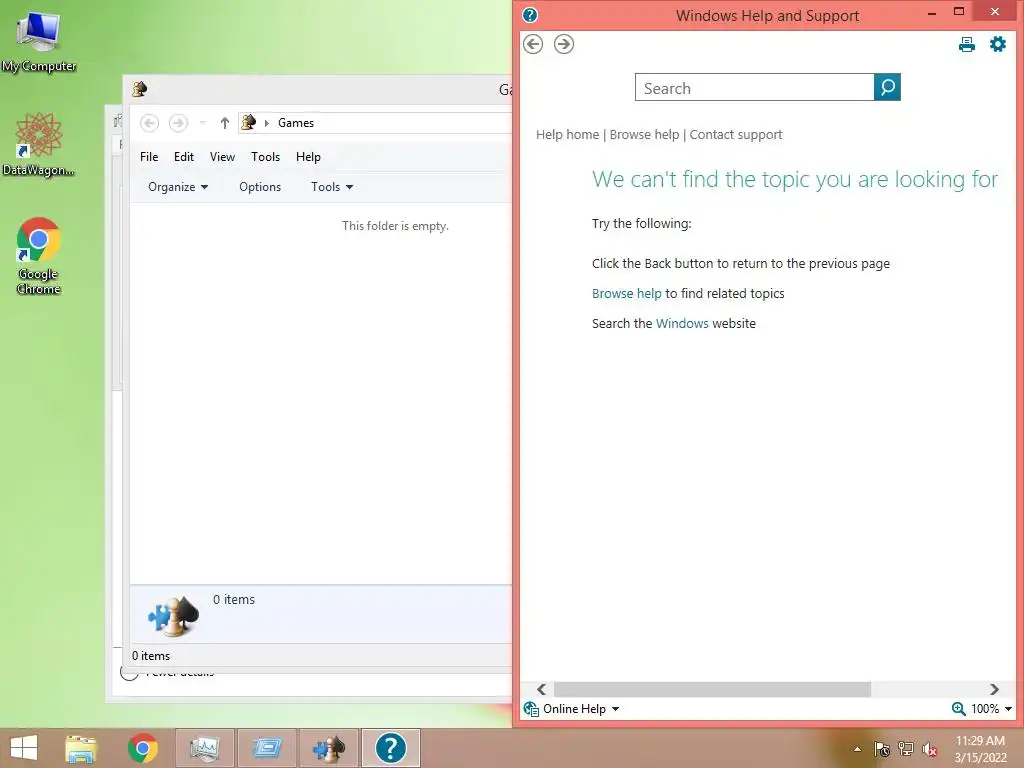Viewport: 1024px width, 768px height.
Task: Click the Help search input field
Action: 754,88
